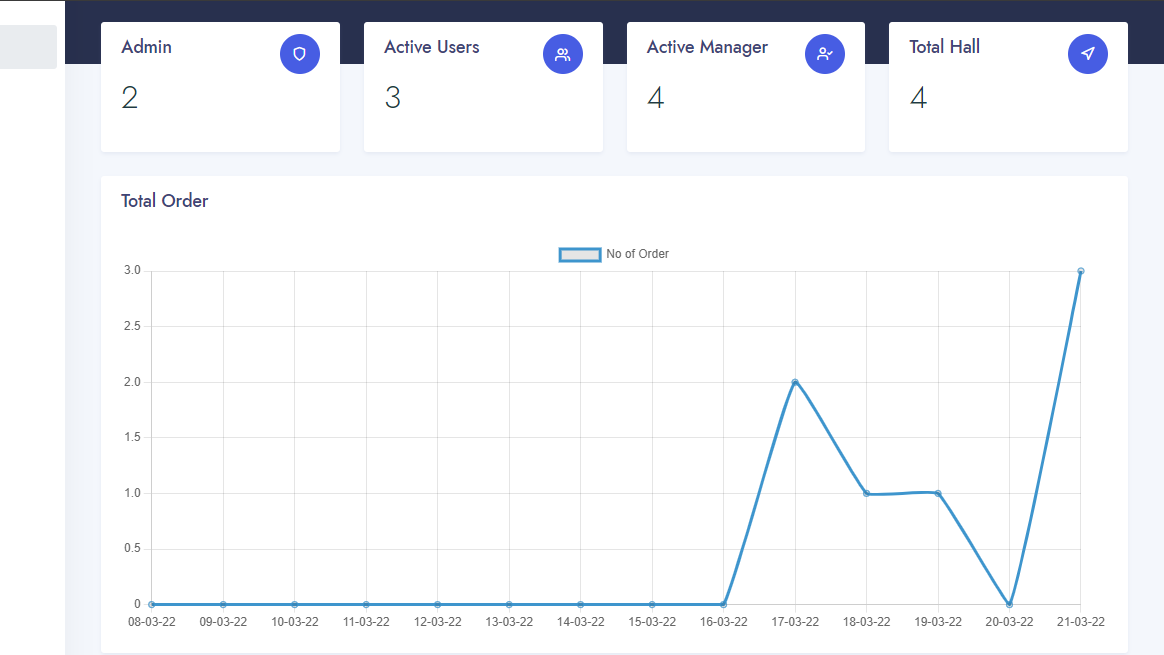Click the data point for 21-03-22
Screen dimensions: 1164x655
[1081, 271]
